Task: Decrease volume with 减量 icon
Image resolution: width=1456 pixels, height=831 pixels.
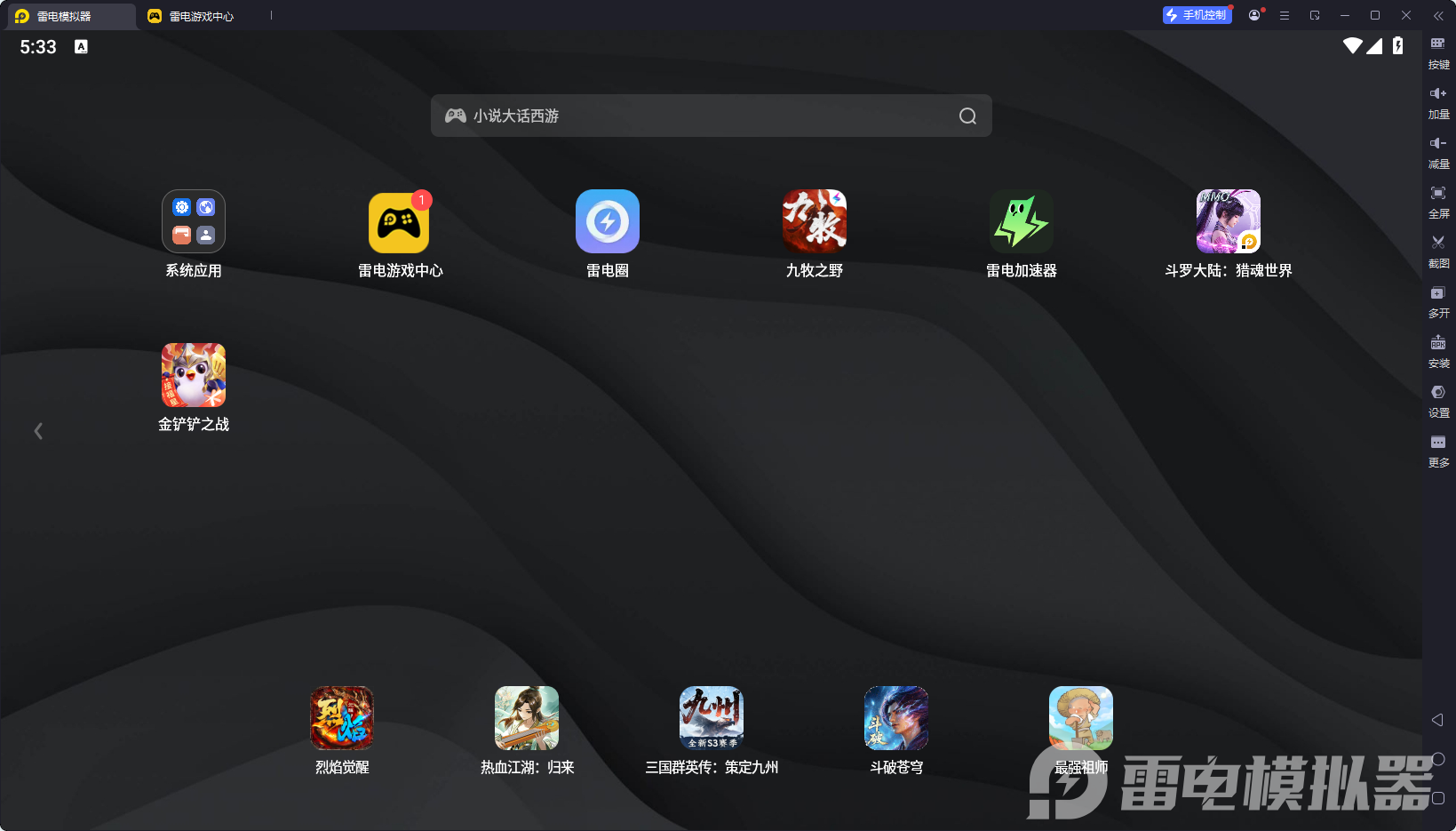Action: coord(1438,152)
